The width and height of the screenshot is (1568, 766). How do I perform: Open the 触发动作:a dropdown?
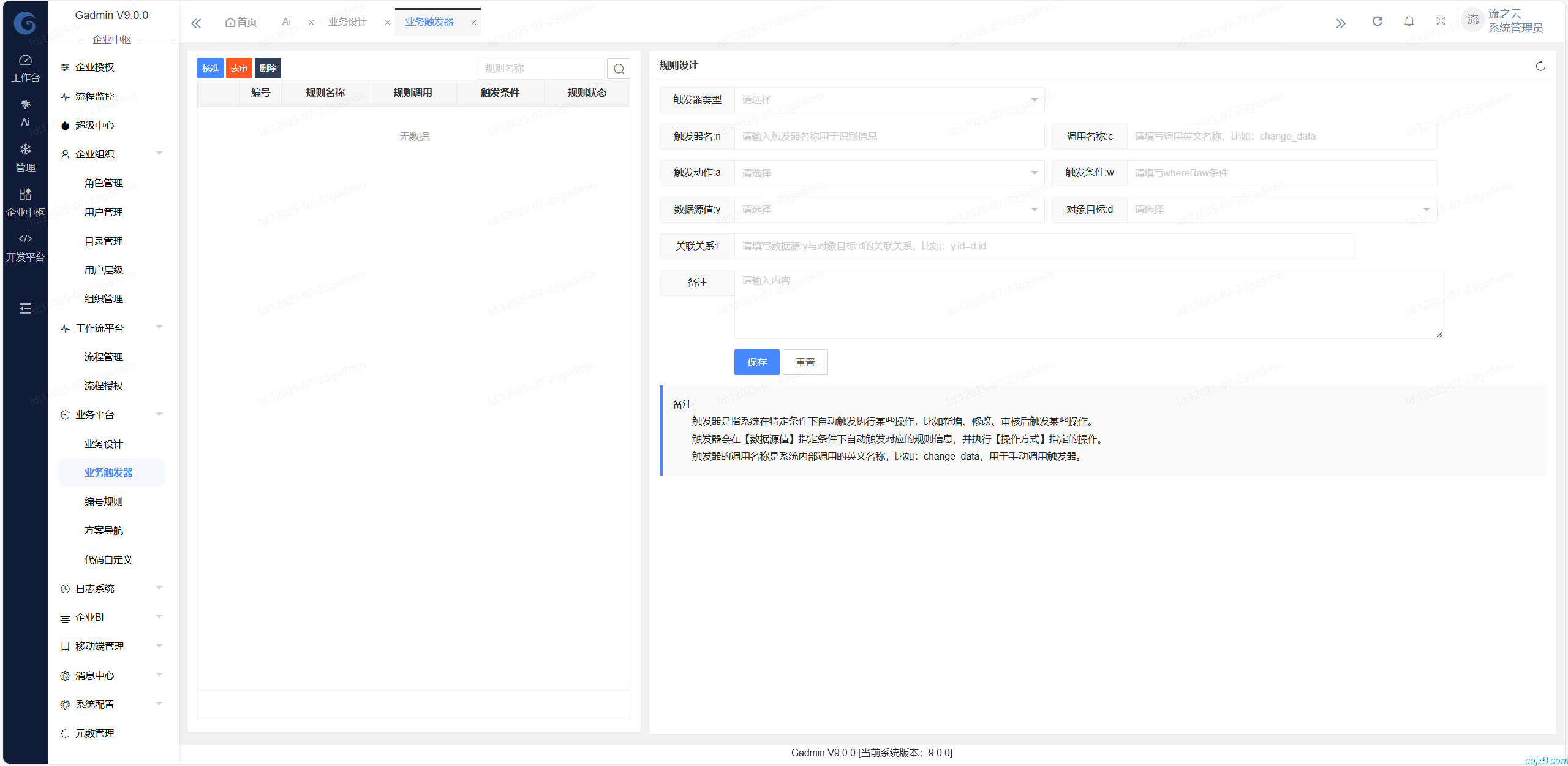tap(889, 173)
